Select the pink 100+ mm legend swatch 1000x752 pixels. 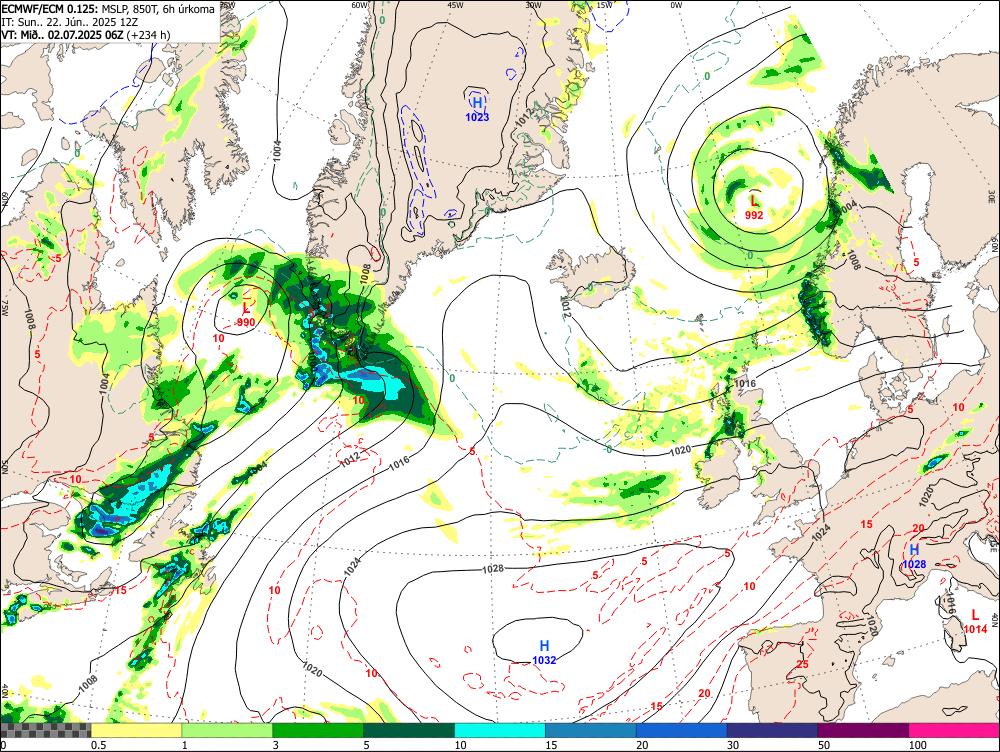point(954,730)
